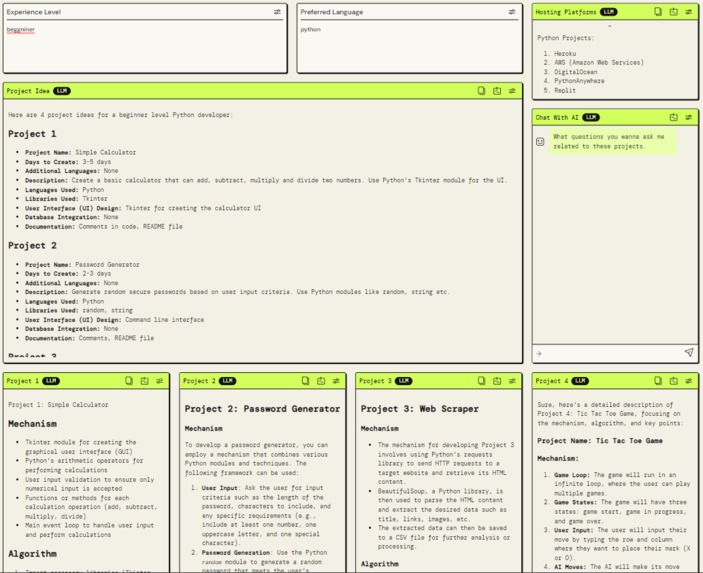Image resolution: width=703 pixels, height=573 pixels.
Task: Open Hosting Platforms card settings sliders icon
Action: pos(688,12)
